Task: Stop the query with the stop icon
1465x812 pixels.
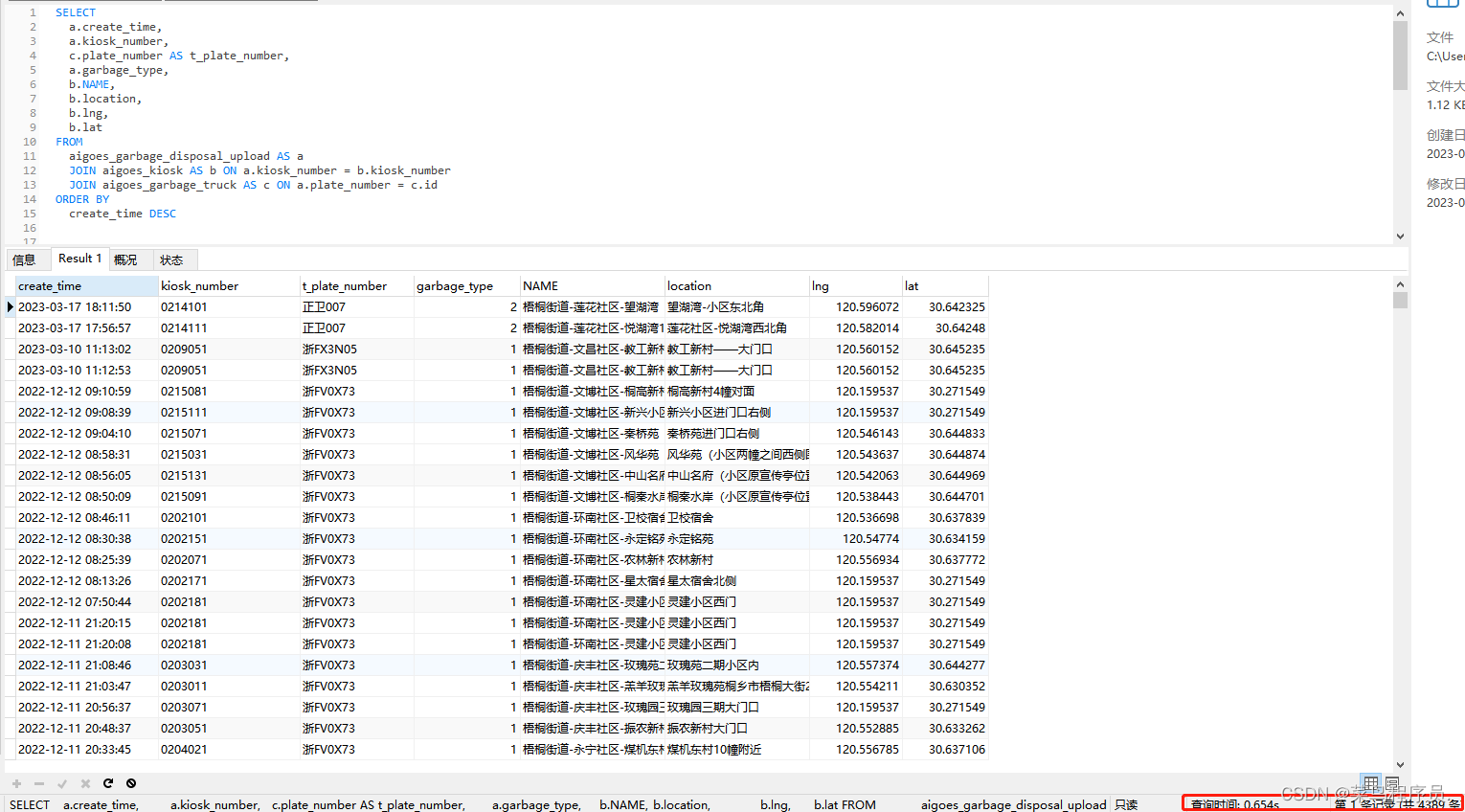Action: point(131,783)
